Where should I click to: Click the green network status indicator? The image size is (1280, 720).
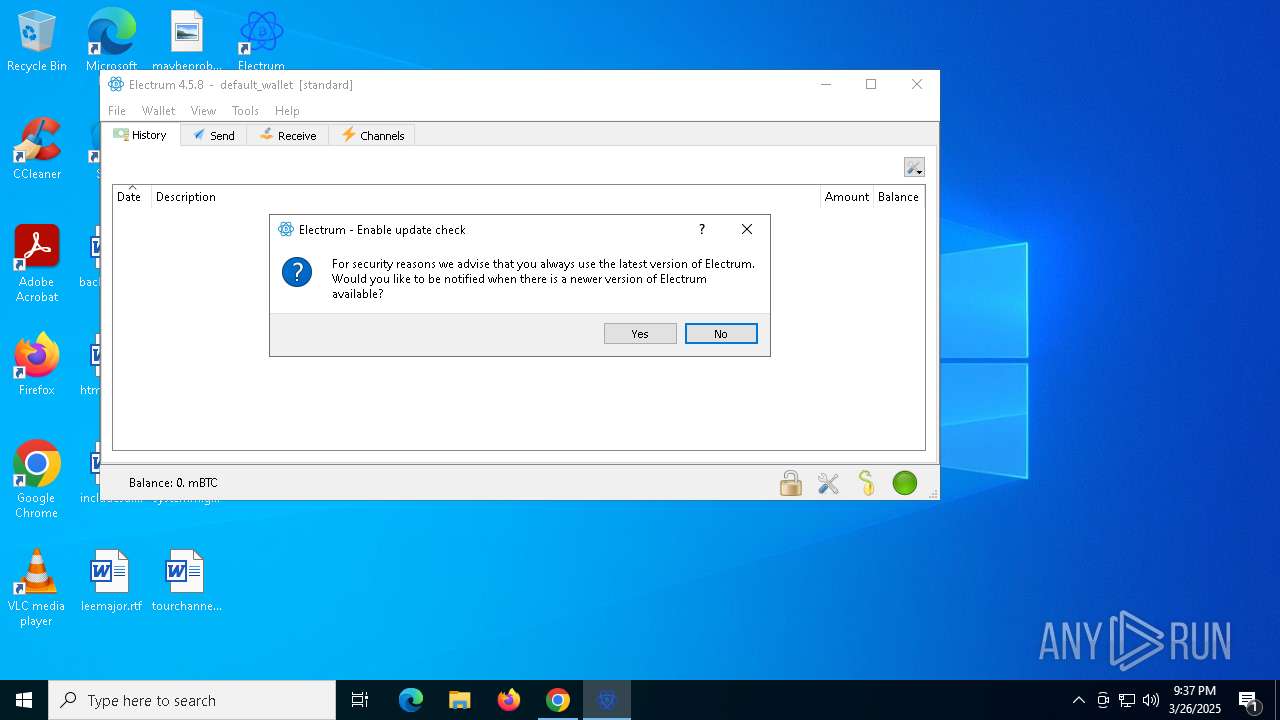pyautogui.click(x=905, y=483)
